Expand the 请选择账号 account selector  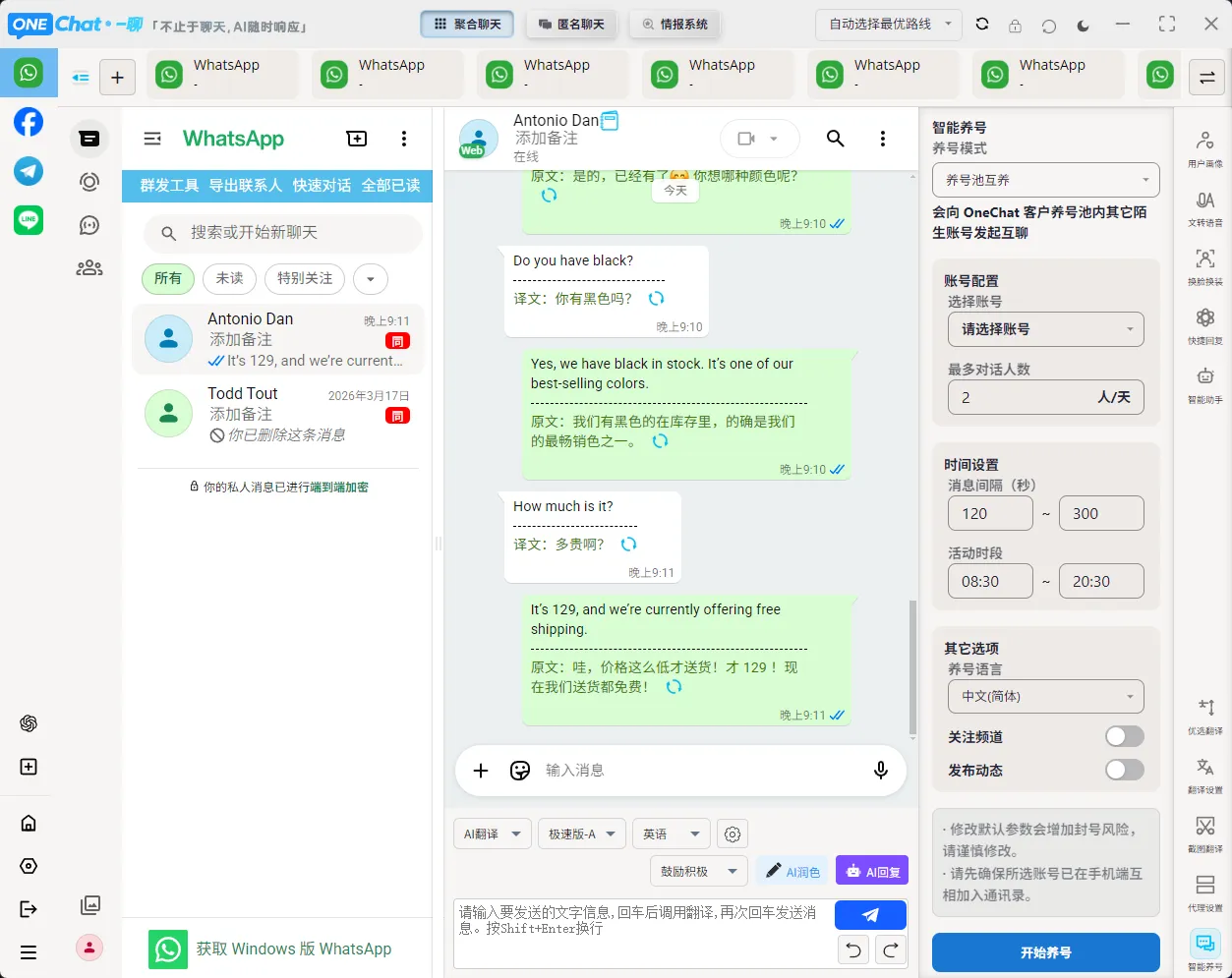click(1045, 329)
